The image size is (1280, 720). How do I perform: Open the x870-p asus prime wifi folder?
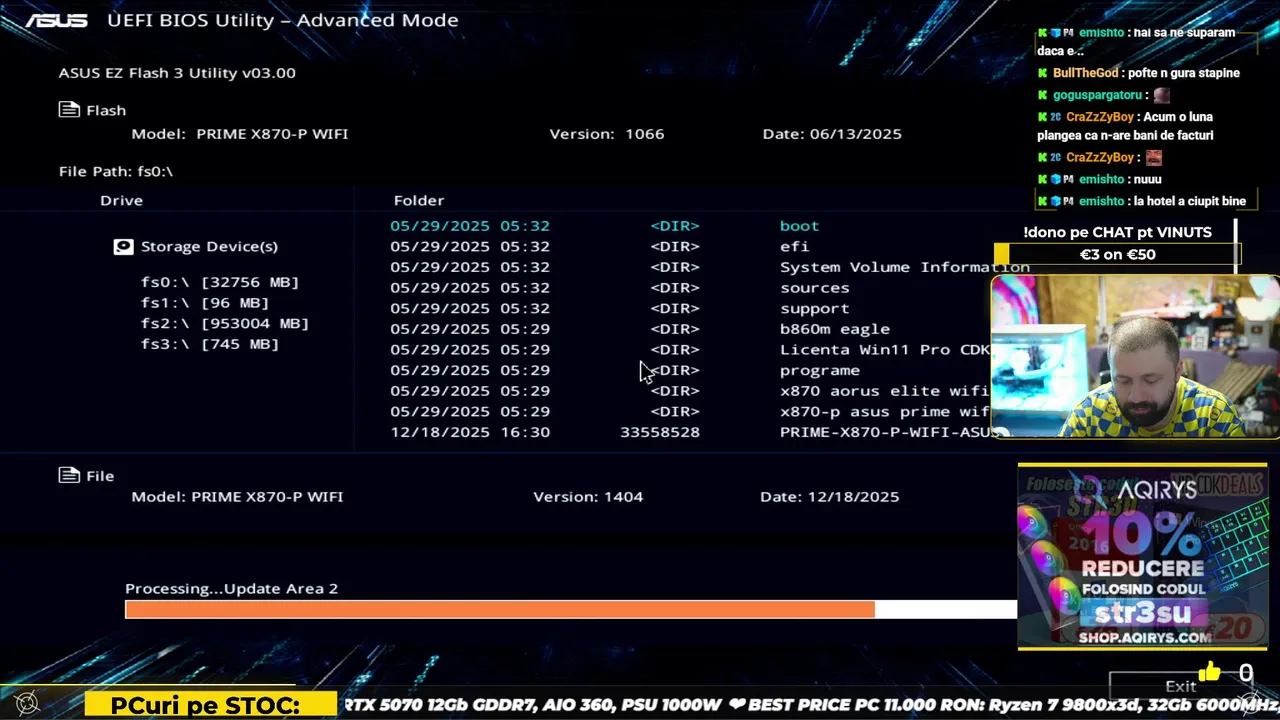pos(884,411)
